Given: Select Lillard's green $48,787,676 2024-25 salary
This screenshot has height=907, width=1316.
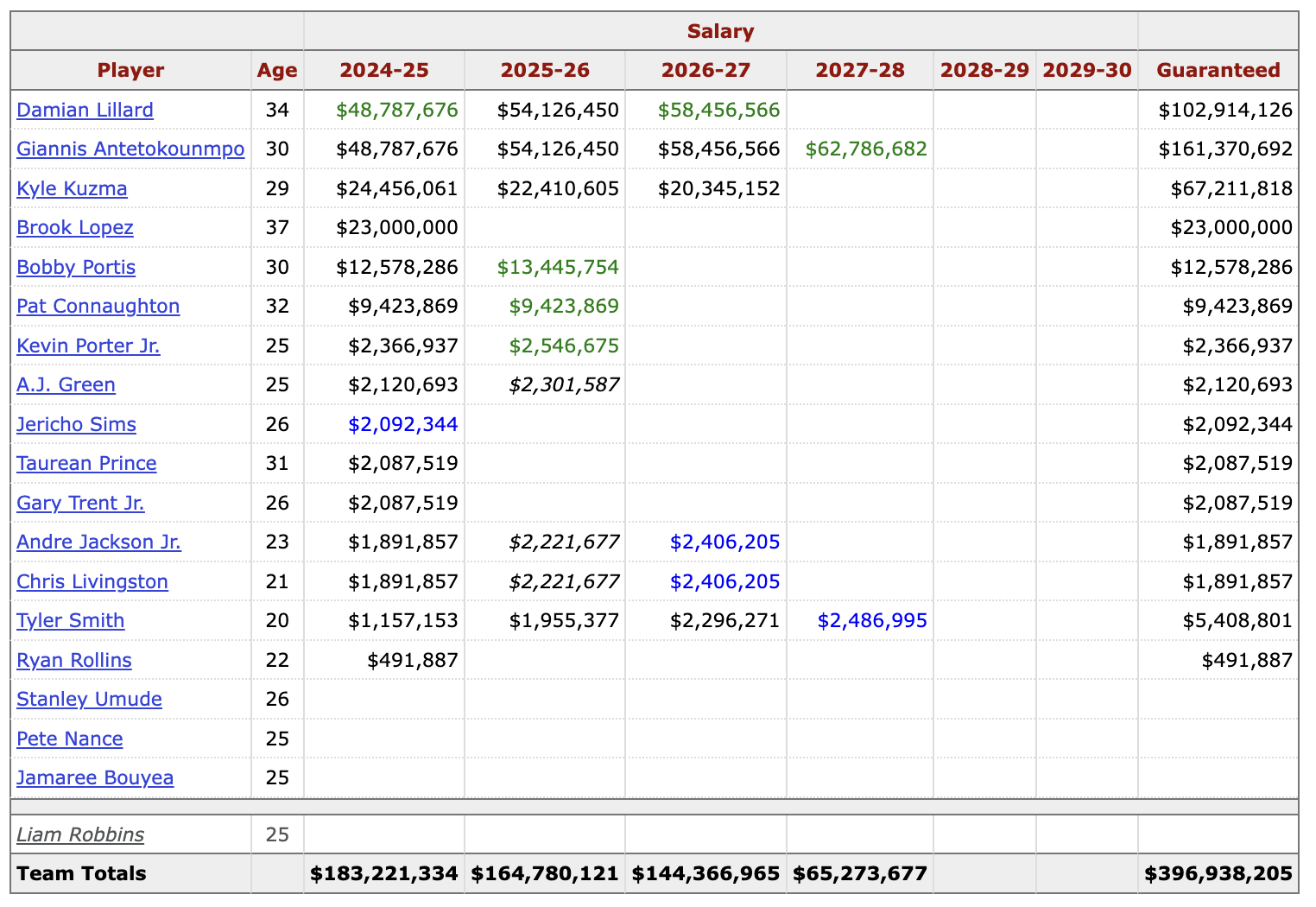Looking at the screenshot, I should [397, 110].
